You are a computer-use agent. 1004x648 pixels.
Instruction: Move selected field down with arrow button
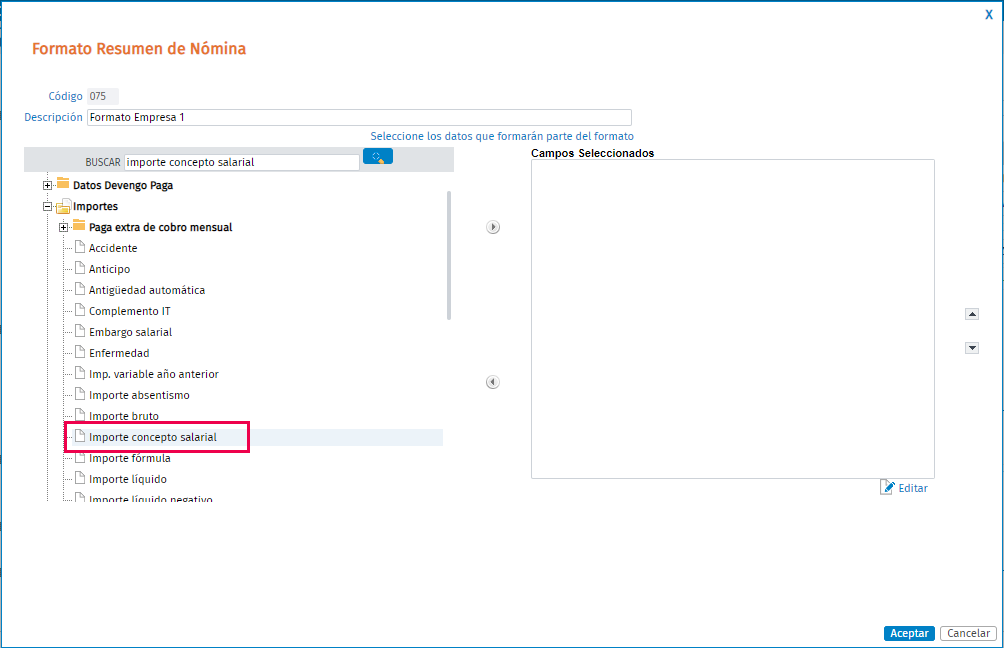point(972,348)
